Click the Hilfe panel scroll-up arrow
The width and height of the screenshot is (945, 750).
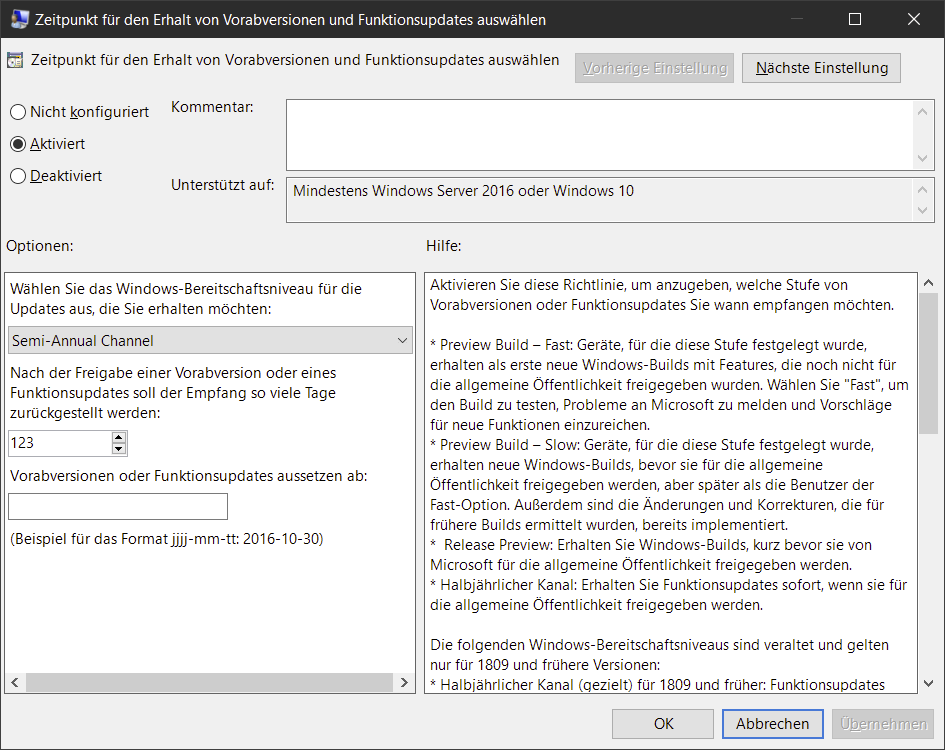point(928,282)
